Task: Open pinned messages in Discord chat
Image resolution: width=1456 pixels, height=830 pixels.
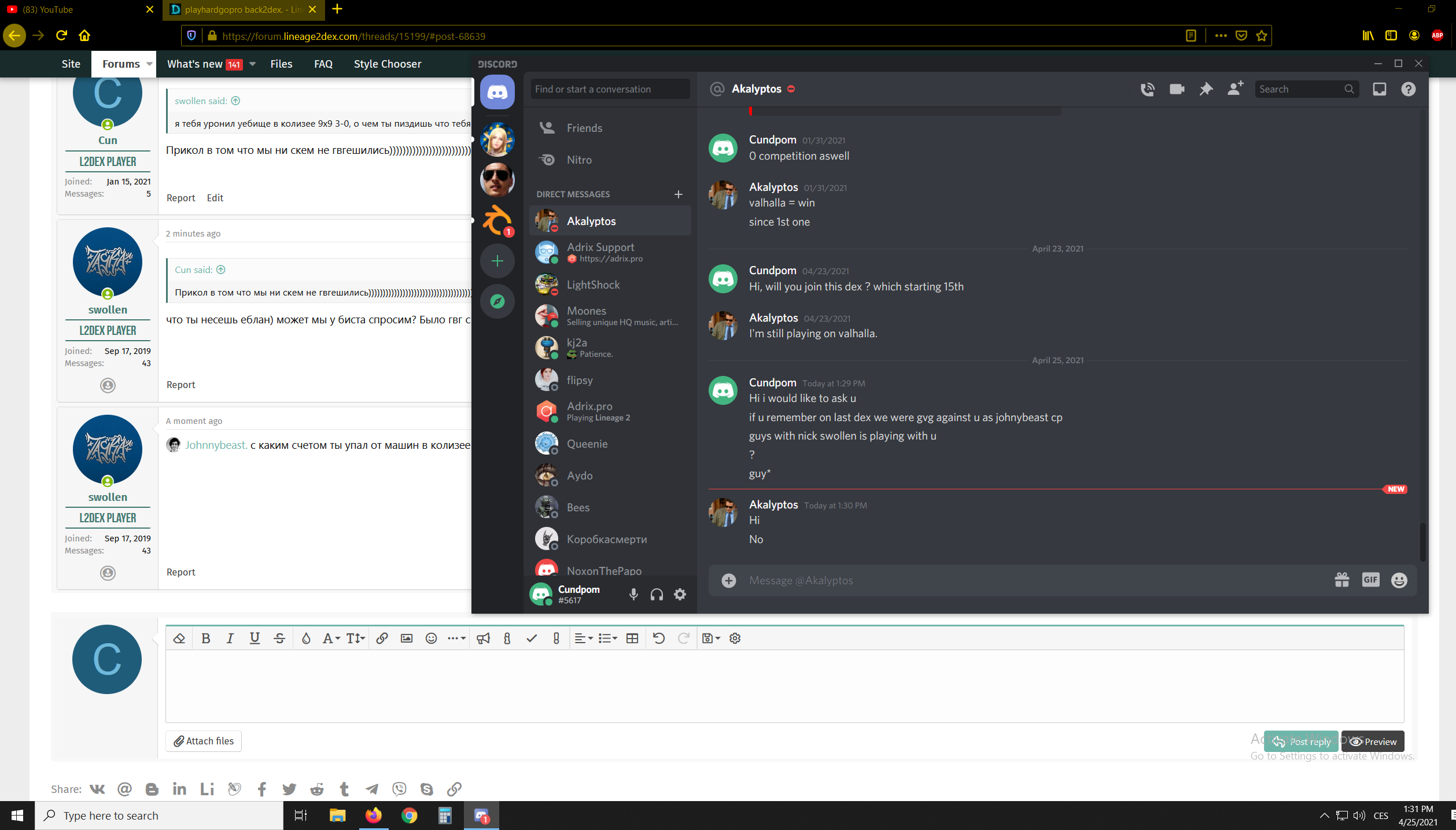Action: [x=1206, y=89]
